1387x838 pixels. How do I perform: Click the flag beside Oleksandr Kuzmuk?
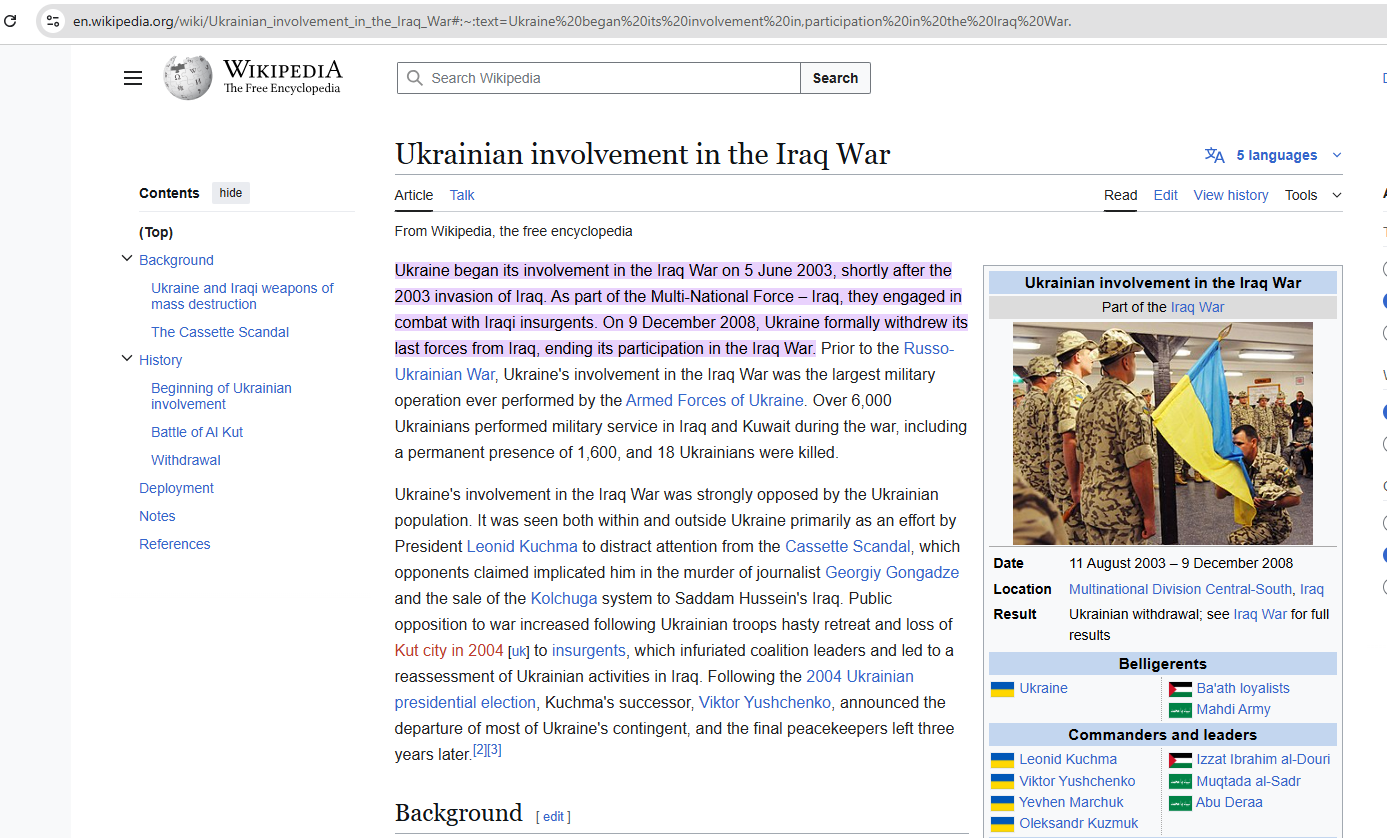(1002, 824)
